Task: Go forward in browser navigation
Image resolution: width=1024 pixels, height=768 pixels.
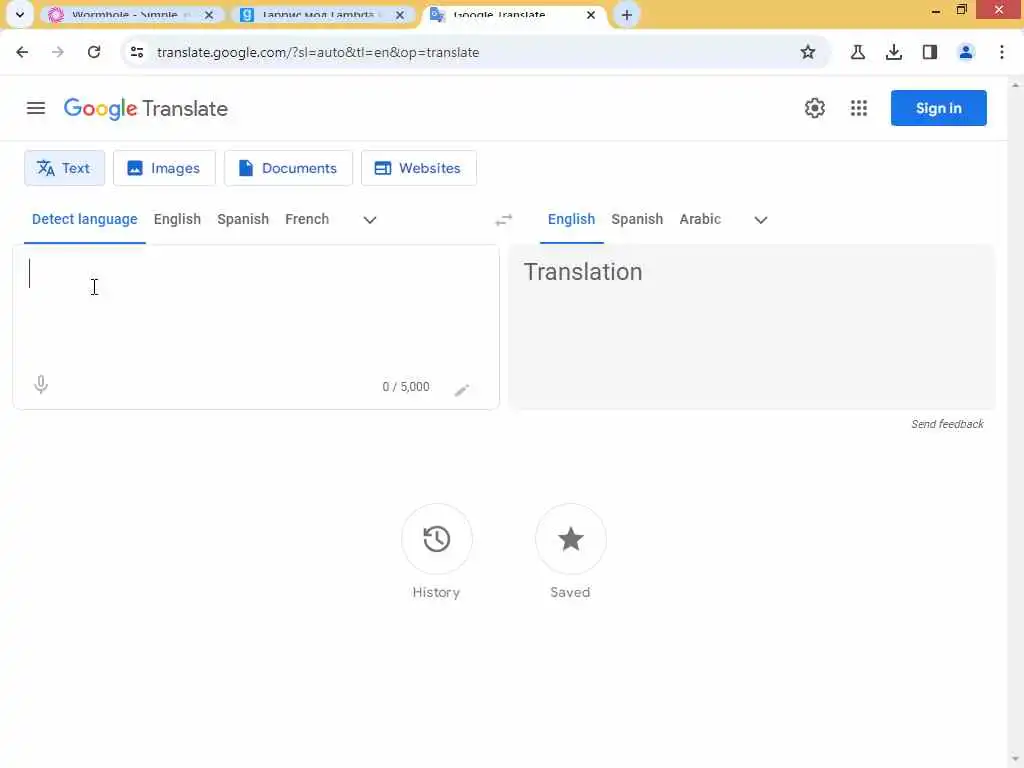Action: [58, 52]
